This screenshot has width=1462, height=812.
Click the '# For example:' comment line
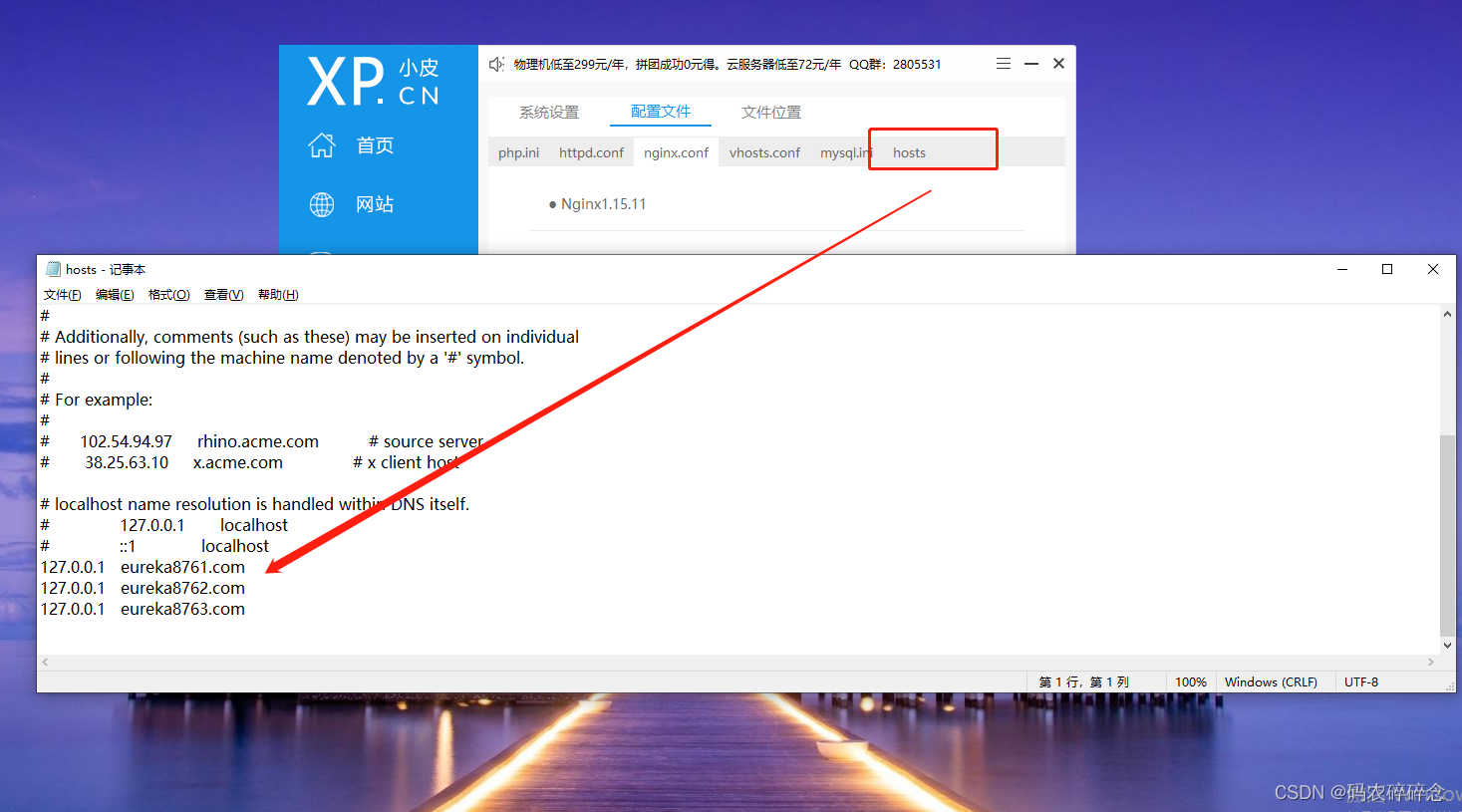click(97, 400)
